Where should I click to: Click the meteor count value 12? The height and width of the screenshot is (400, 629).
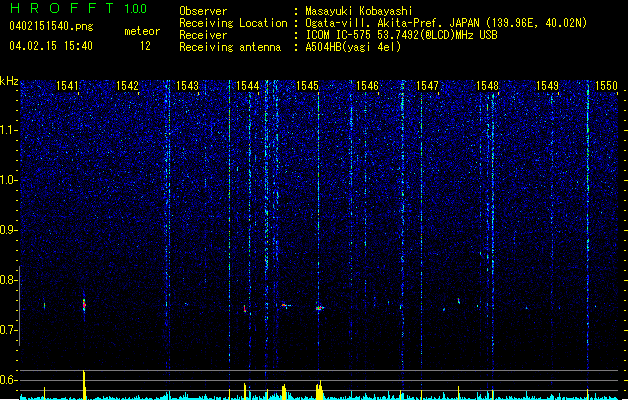(x=145, y=46)
